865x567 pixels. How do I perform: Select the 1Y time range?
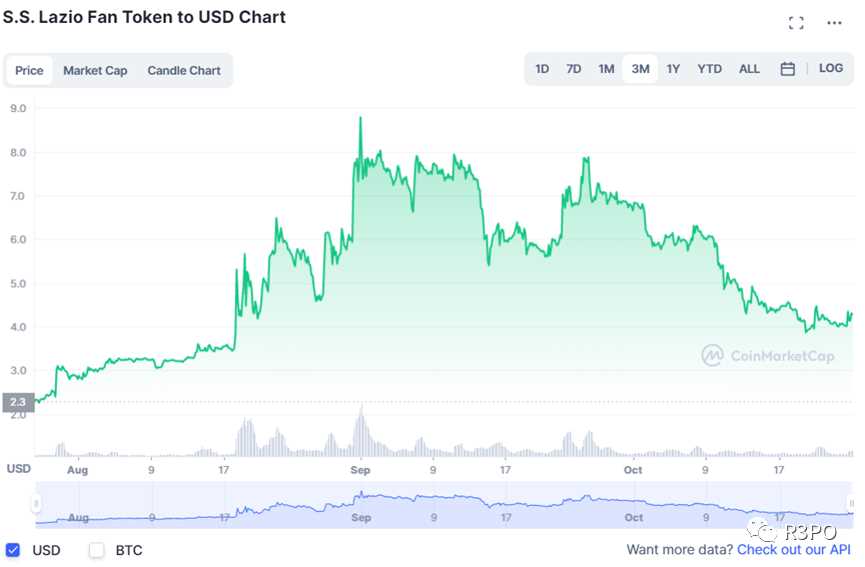[x=673, y=69]
